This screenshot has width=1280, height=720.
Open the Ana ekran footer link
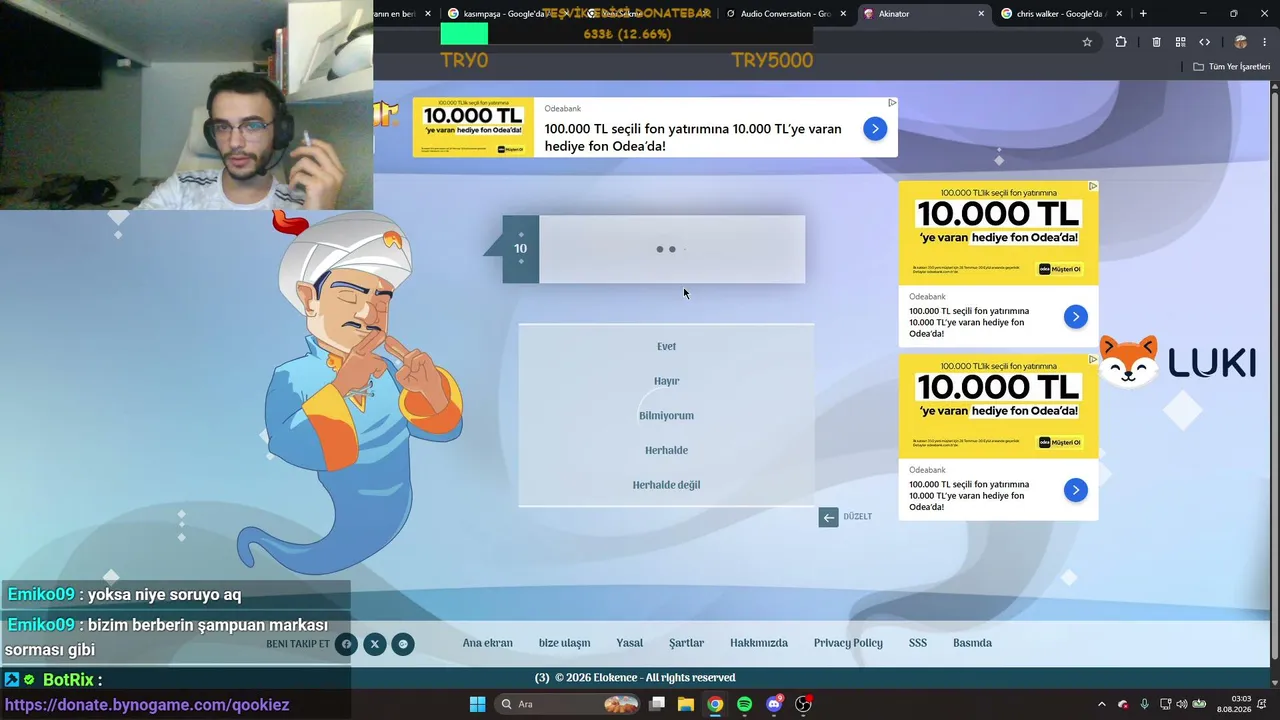click(x=487, y=643)
